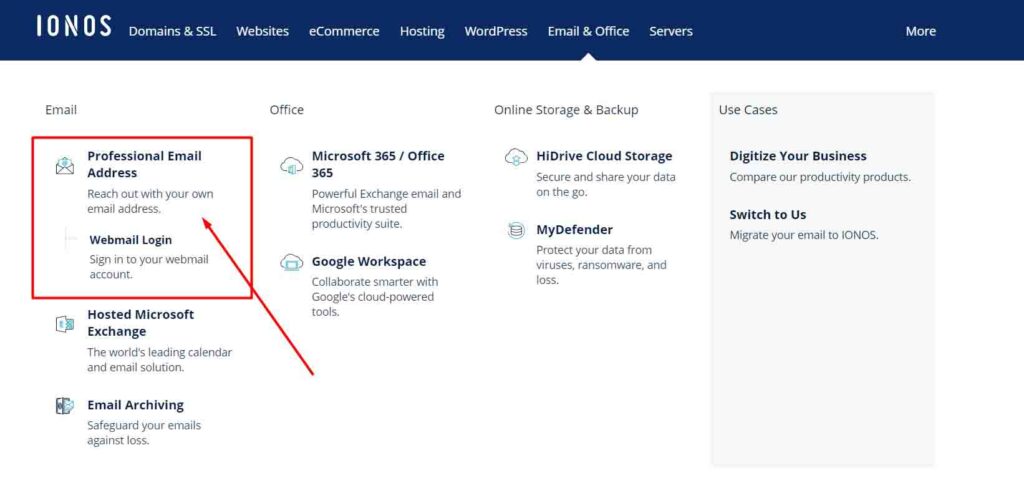The width and height of the screenshot is (1024, 503).
Task: Click the MyDefender database icon
Action: 516,231
